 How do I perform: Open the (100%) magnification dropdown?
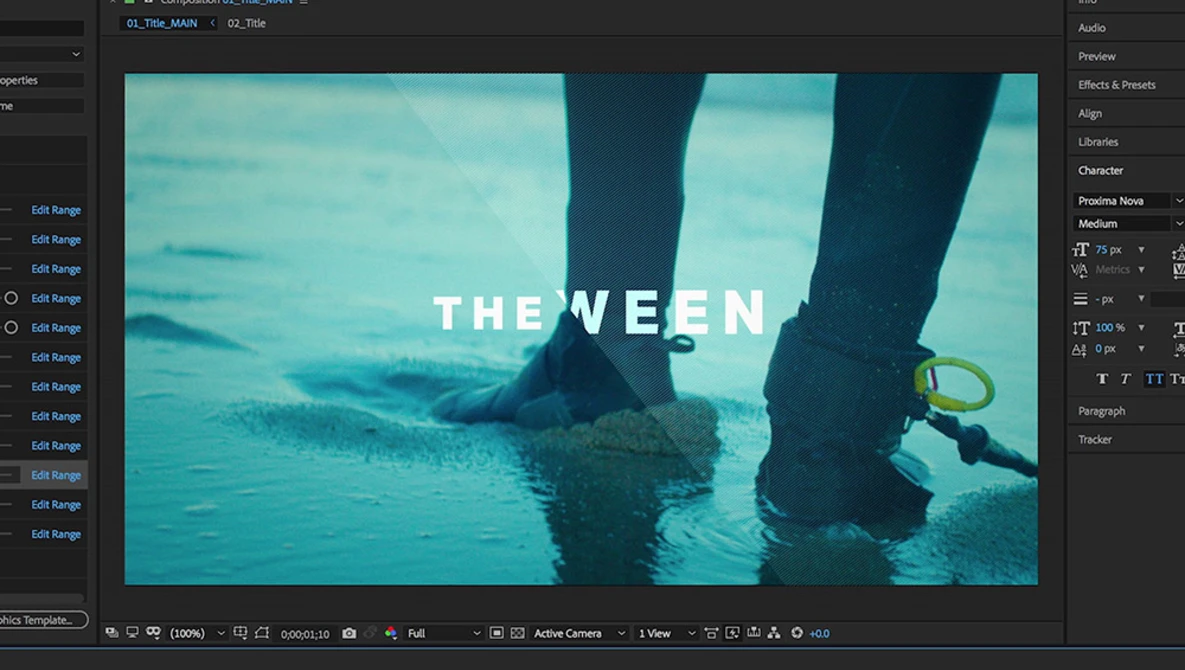tap(196, 634)
